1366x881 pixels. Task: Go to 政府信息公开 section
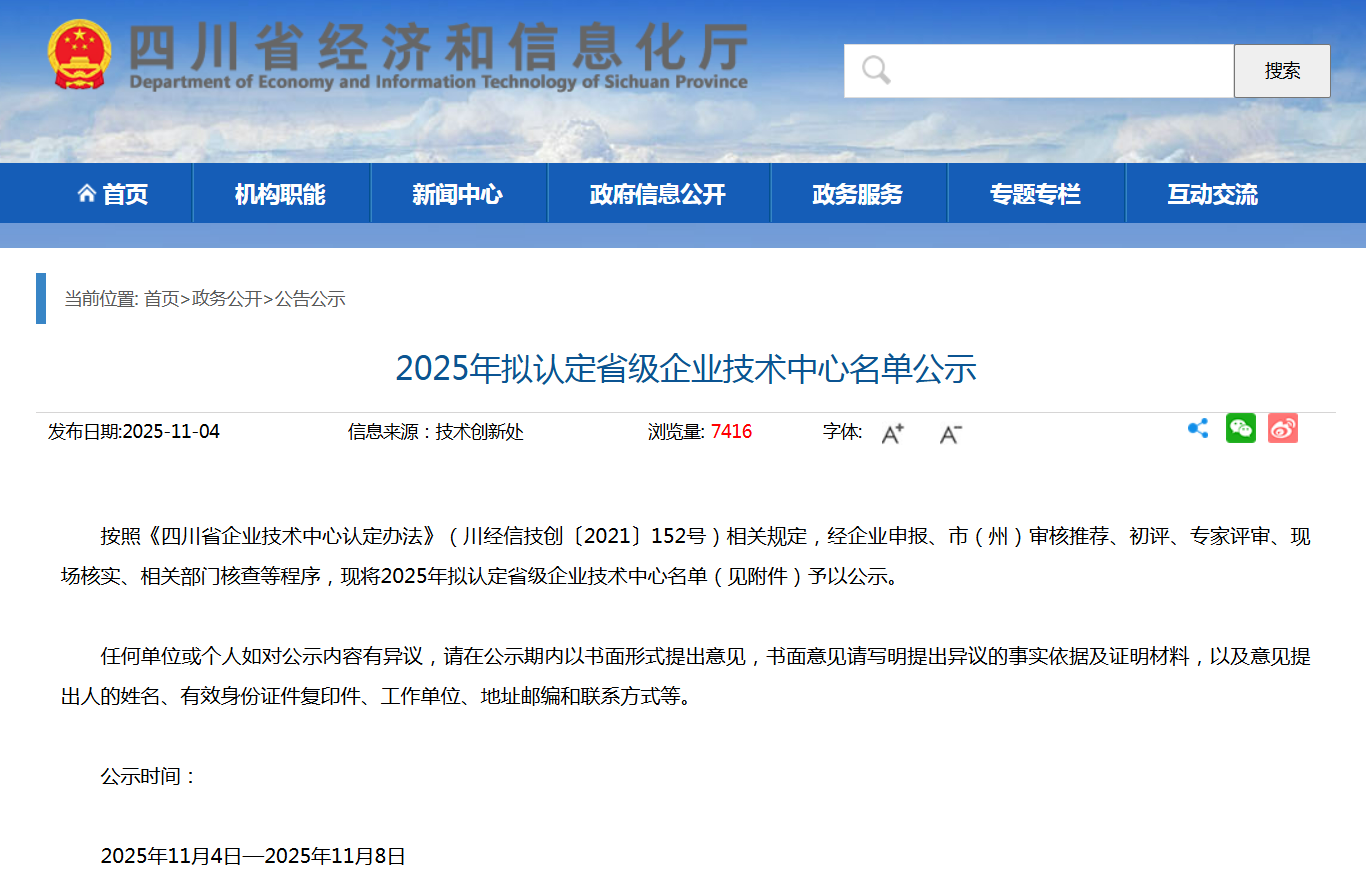tap(657, 194)
